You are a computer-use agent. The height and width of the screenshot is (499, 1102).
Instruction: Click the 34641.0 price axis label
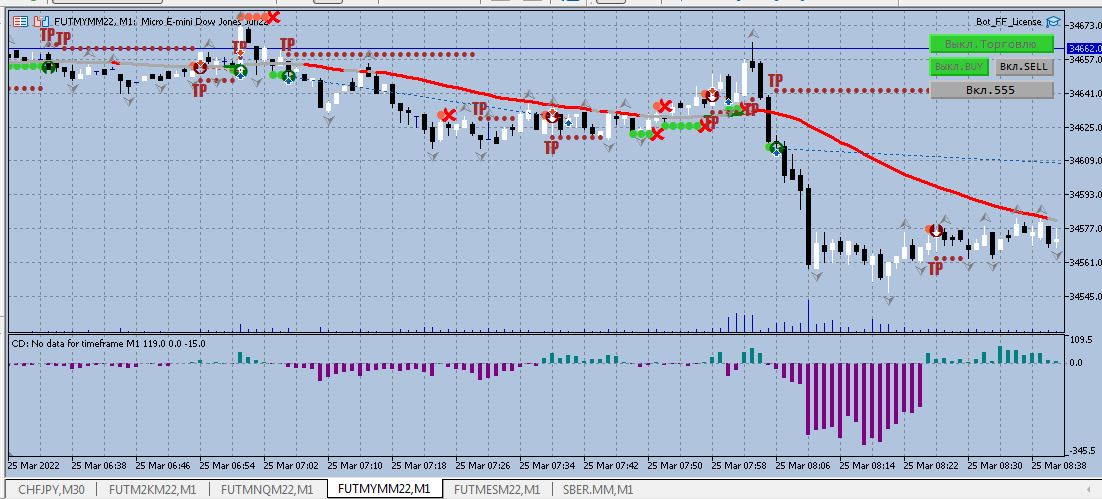[1083, 93]
